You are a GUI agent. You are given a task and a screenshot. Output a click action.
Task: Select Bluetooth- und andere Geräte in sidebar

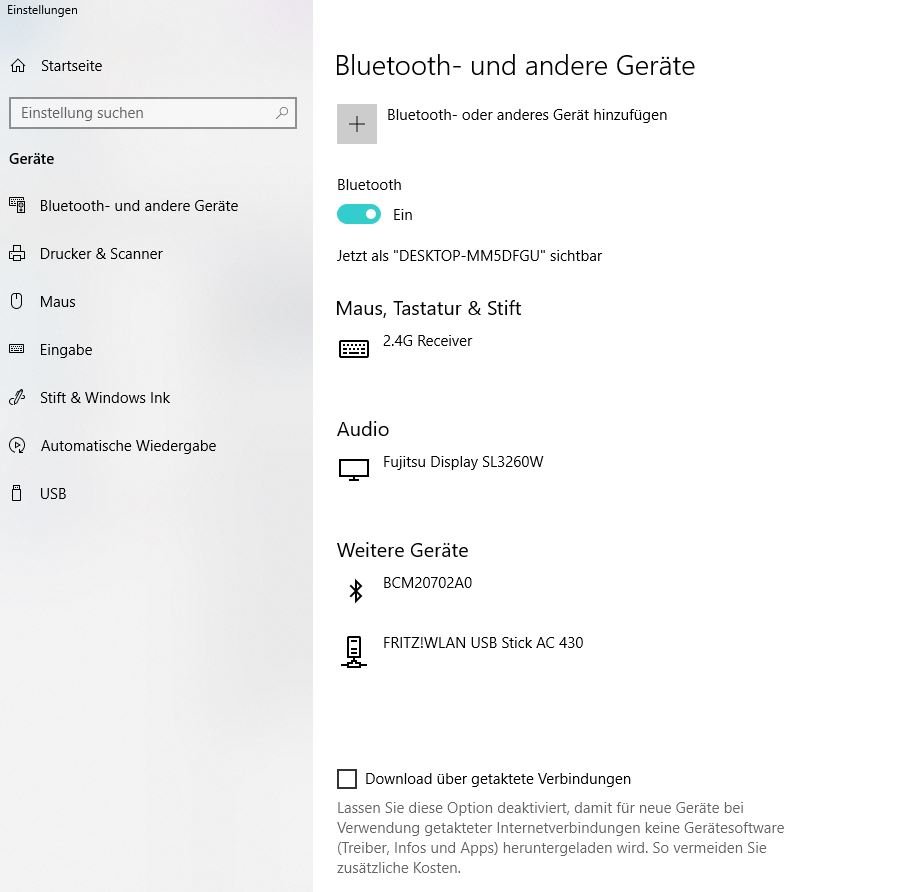click(x=139, y=206)
